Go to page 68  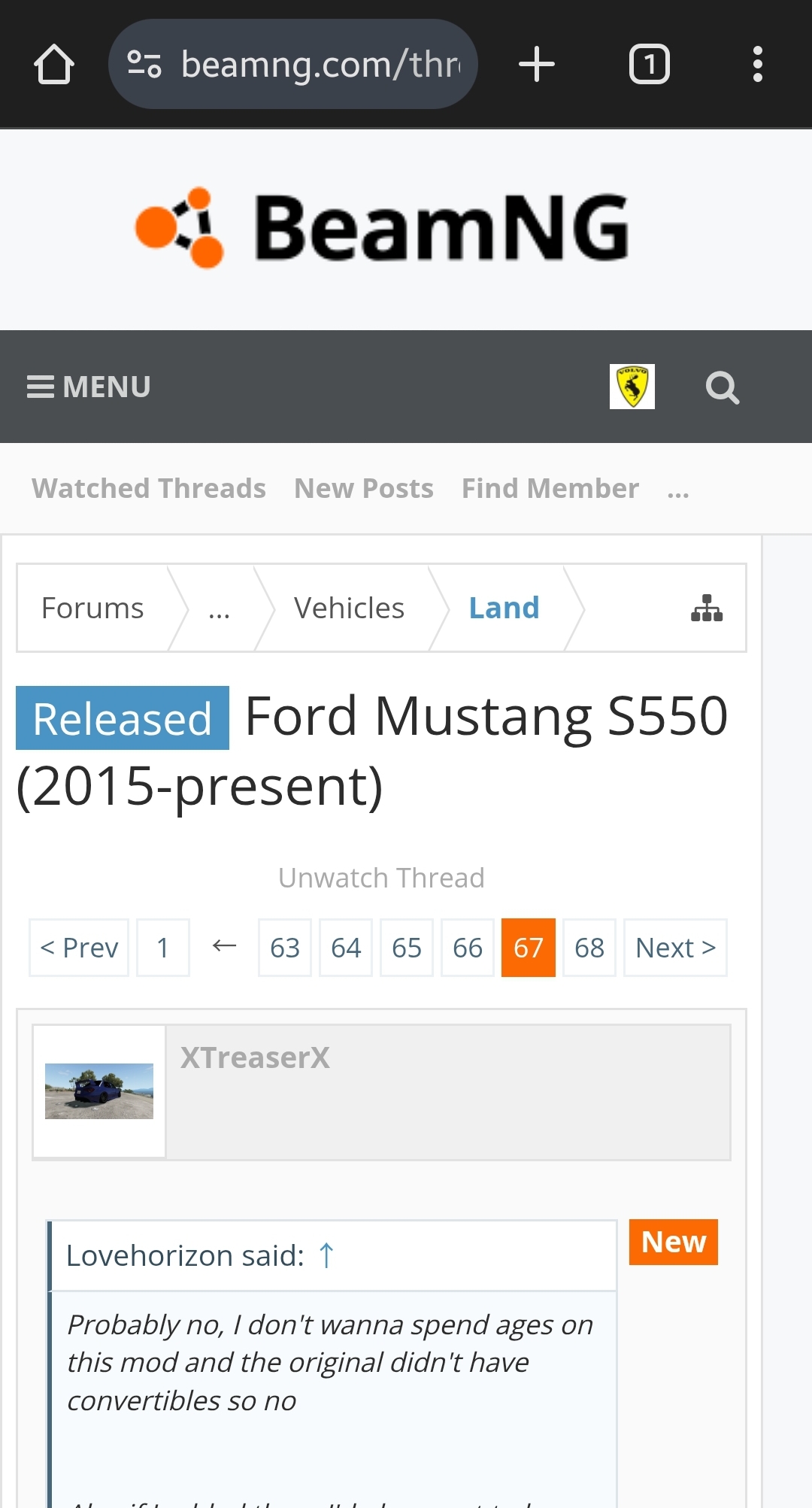(x=589, y=948)
